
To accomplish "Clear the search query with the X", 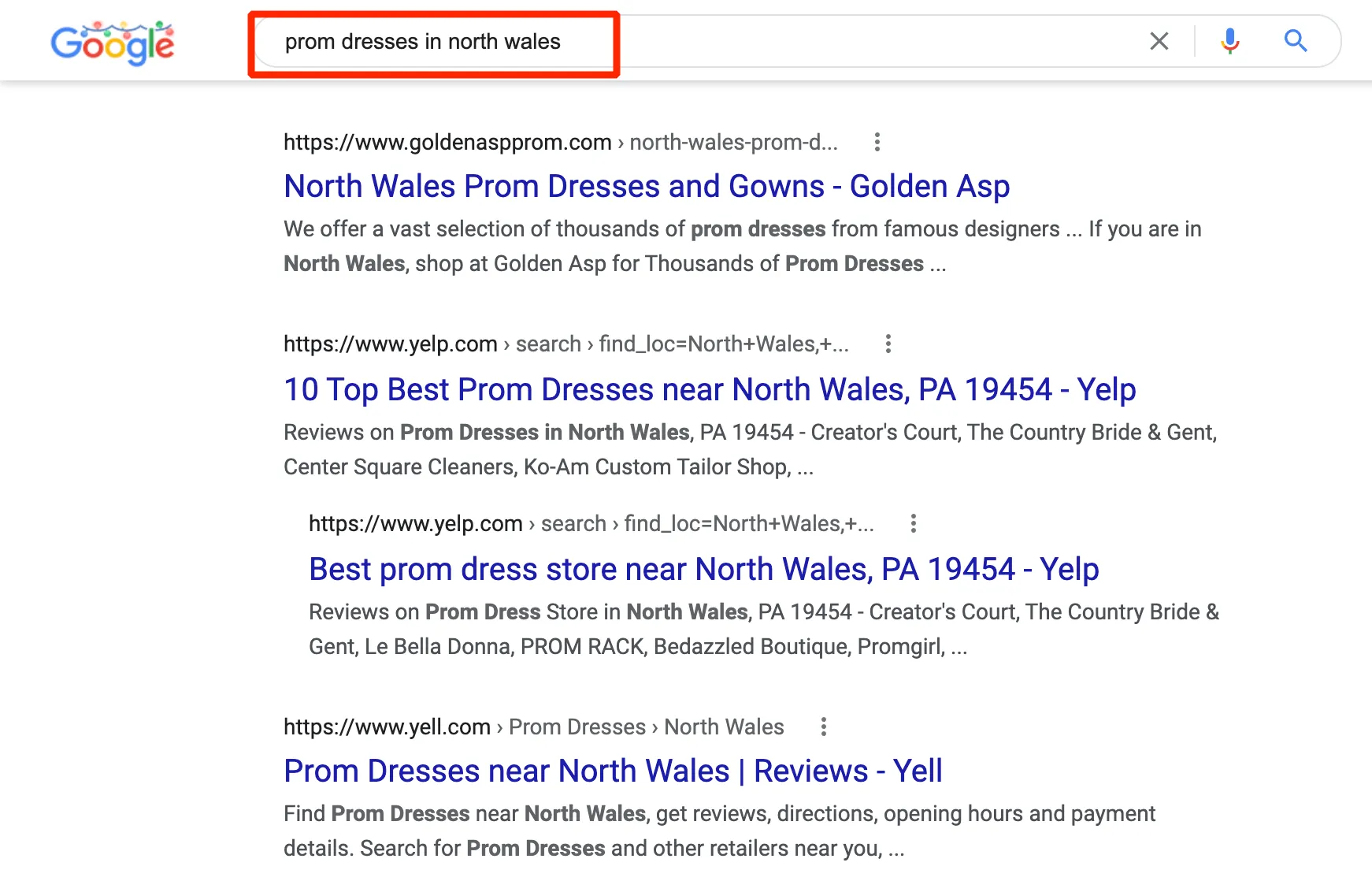I will [x=1159, y=41].
